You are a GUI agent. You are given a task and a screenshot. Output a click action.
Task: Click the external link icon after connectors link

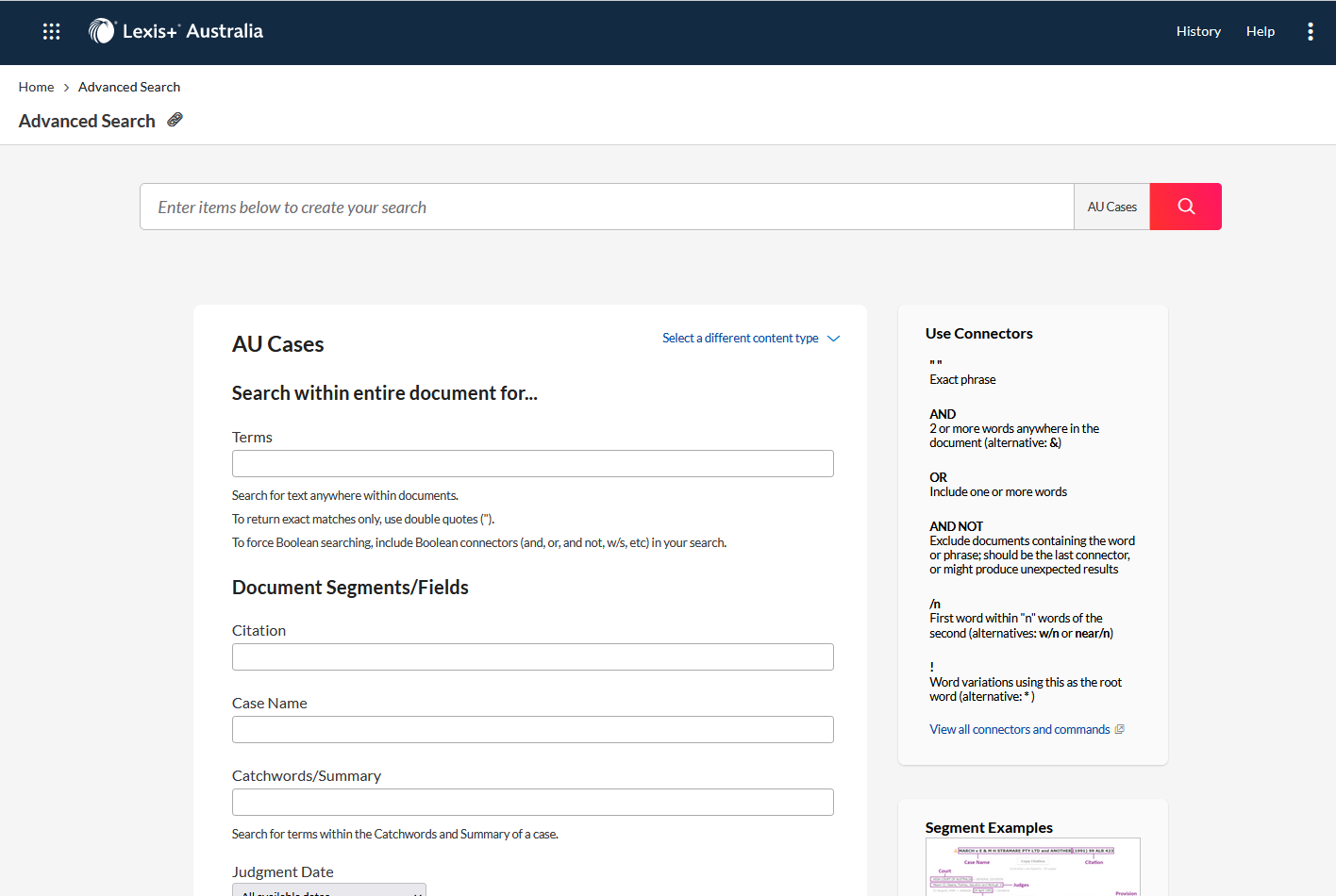pos(1120,729)
